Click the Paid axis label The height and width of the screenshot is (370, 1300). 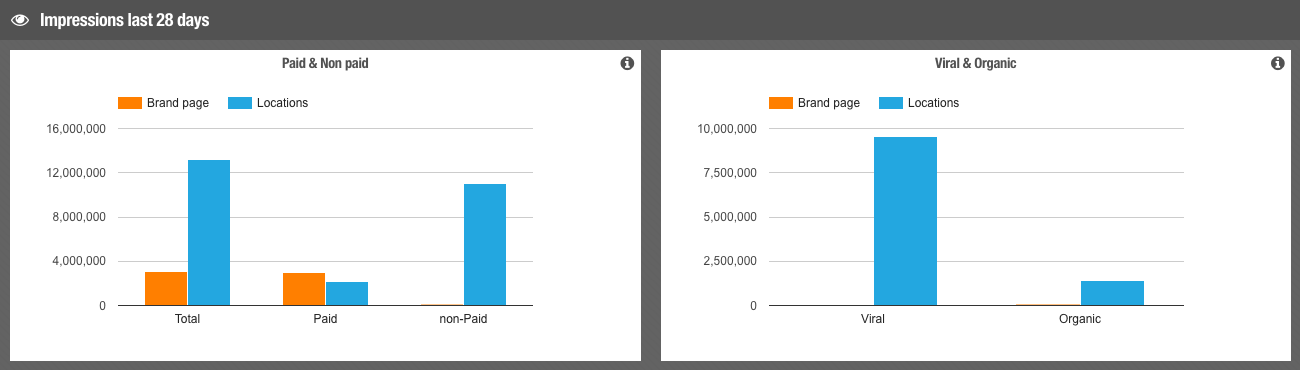[325, 319]
